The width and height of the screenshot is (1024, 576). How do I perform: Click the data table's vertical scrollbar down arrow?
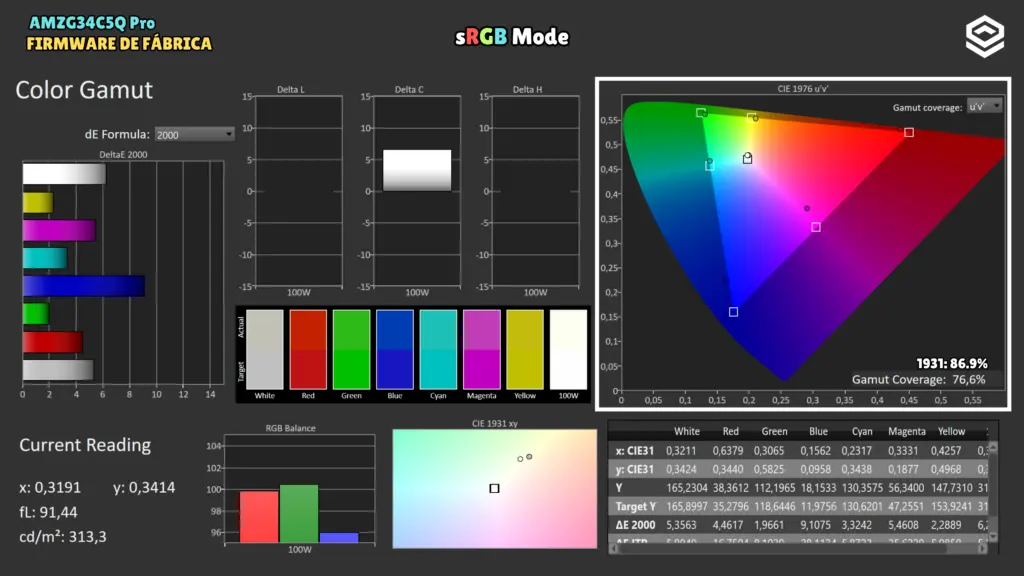point(993,537)
